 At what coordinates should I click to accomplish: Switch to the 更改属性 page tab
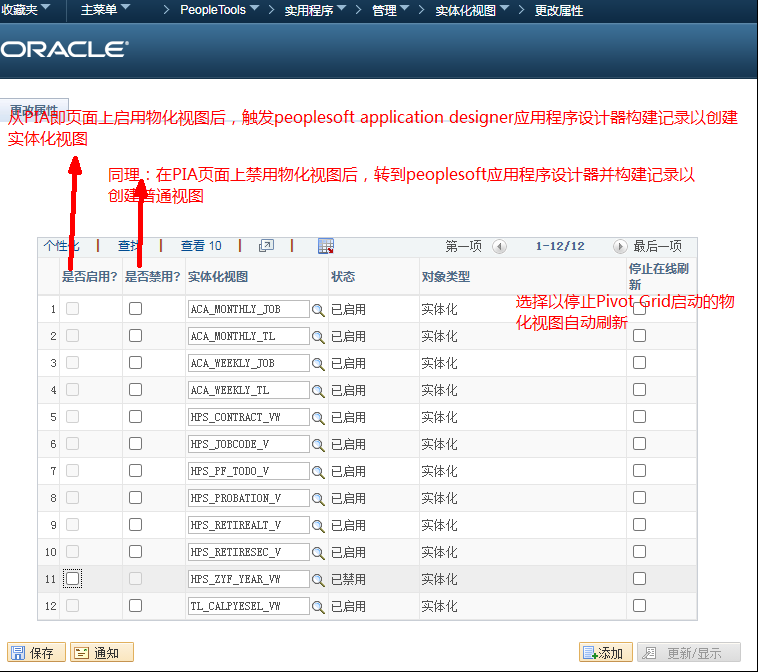(x=34, y=109)
